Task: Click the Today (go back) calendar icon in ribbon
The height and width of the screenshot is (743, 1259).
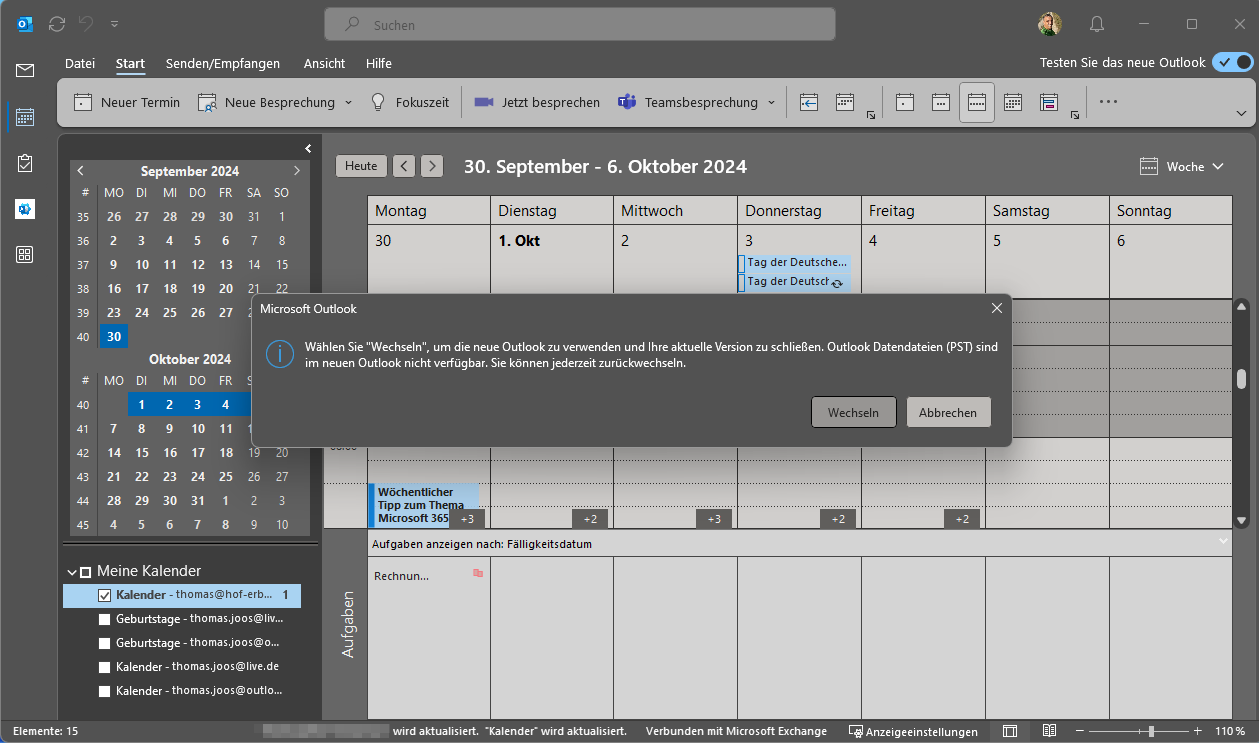Action: pos(809,102)
